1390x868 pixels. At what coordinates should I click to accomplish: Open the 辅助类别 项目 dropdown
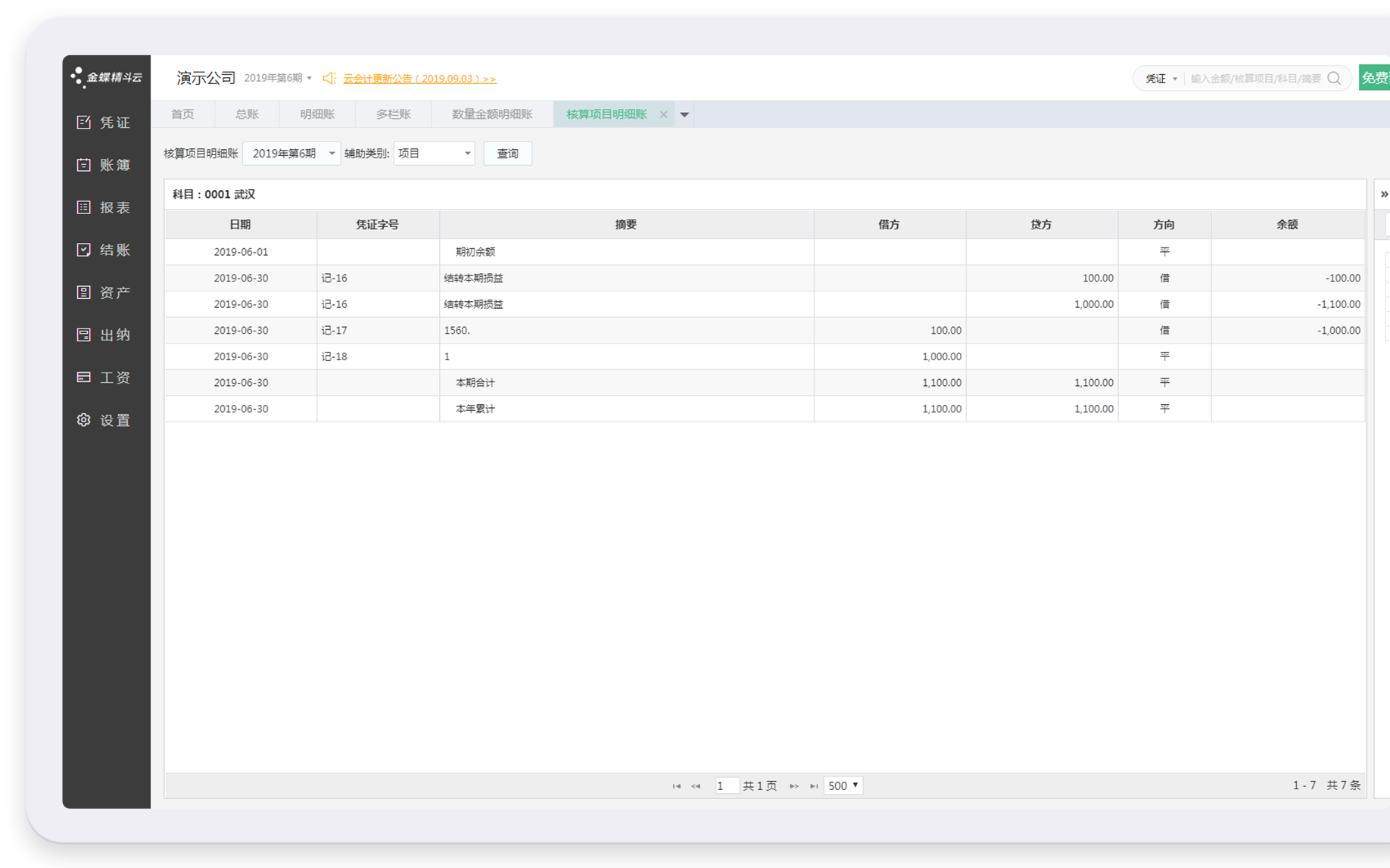coord(434,154)
